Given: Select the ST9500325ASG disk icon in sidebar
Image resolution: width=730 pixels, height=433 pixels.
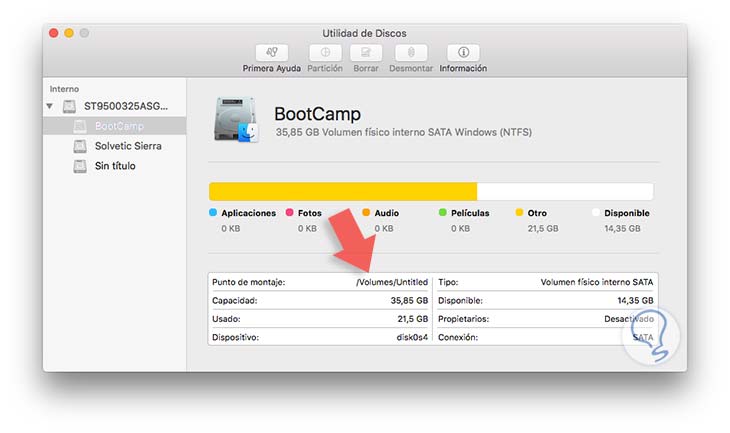Looking at the screenshot, I should tap(69, 106).
